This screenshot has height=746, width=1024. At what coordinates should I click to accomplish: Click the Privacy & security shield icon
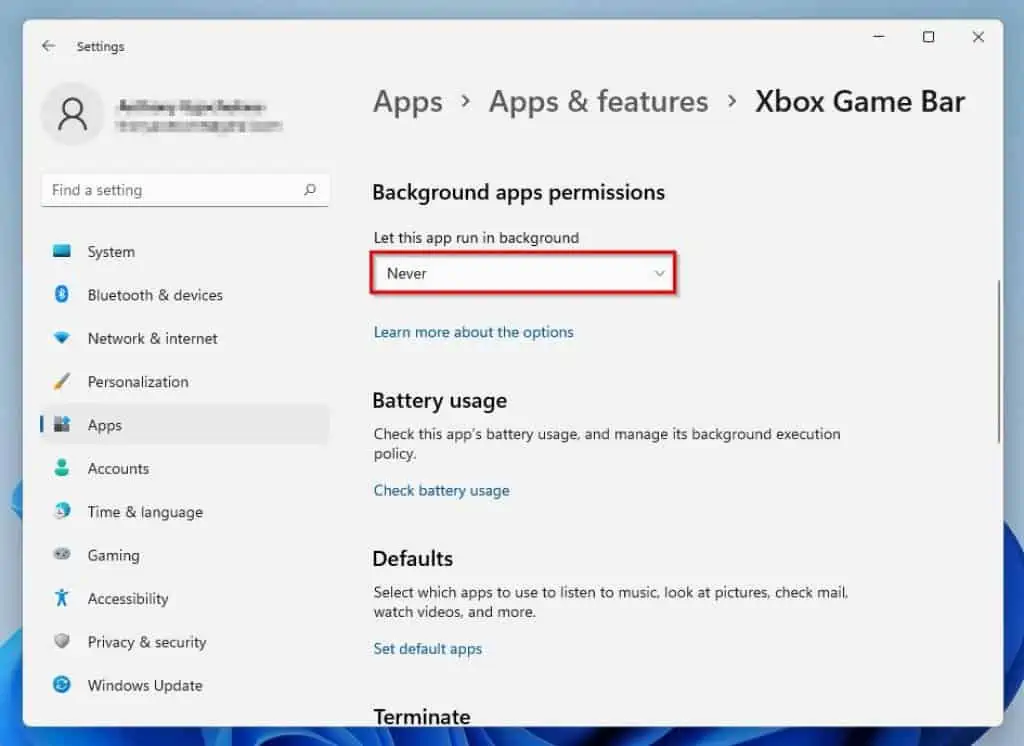(x=62, y=642)
